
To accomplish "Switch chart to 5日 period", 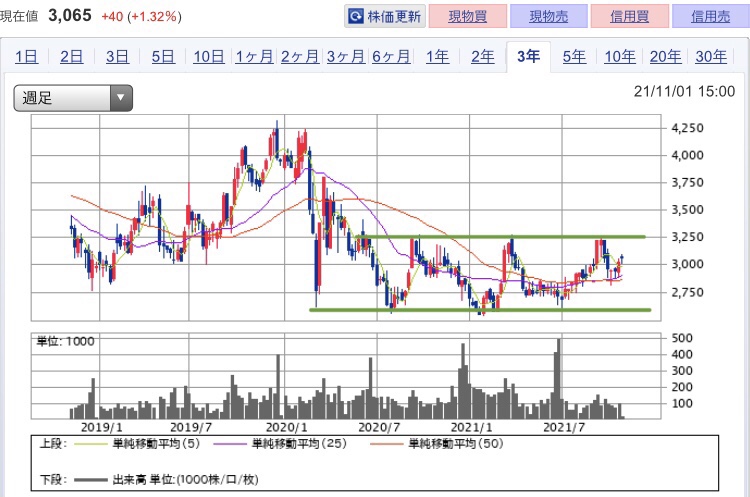I will 163,57.
